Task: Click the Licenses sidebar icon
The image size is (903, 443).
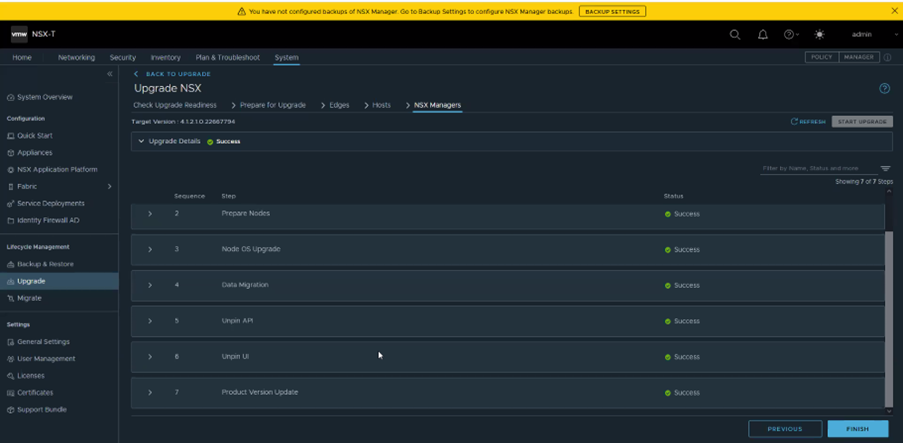Action: [10, 376]
